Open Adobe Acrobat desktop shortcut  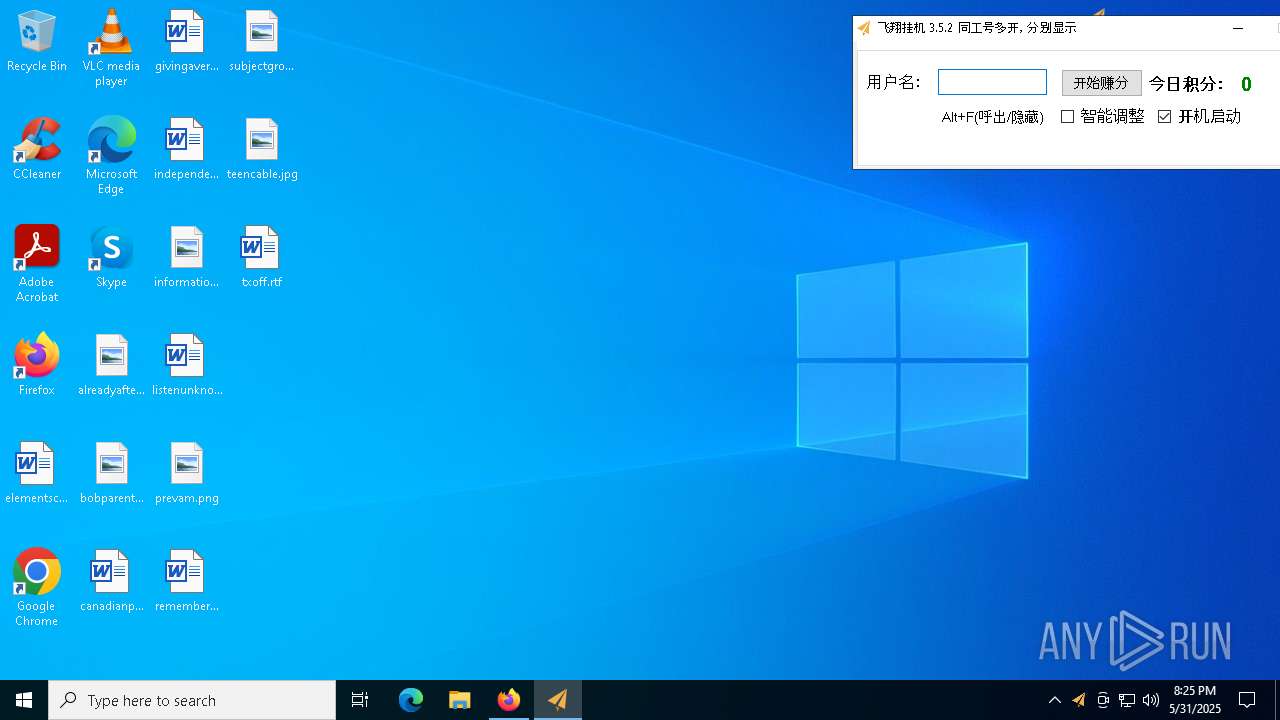coord(37,263)
